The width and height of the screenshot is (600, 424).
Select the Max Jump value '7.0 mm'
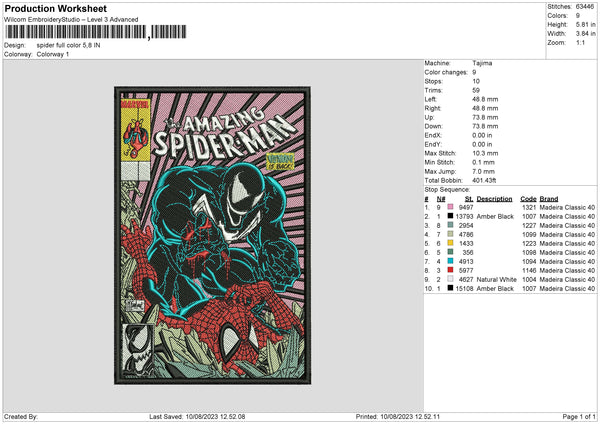(483, 171)
